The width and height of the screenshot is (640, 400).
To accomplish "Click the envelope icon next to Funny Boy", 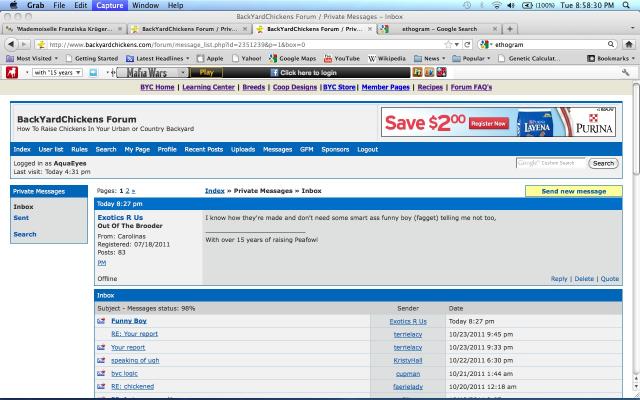I will pyautogui.click(x=101, y=321).
